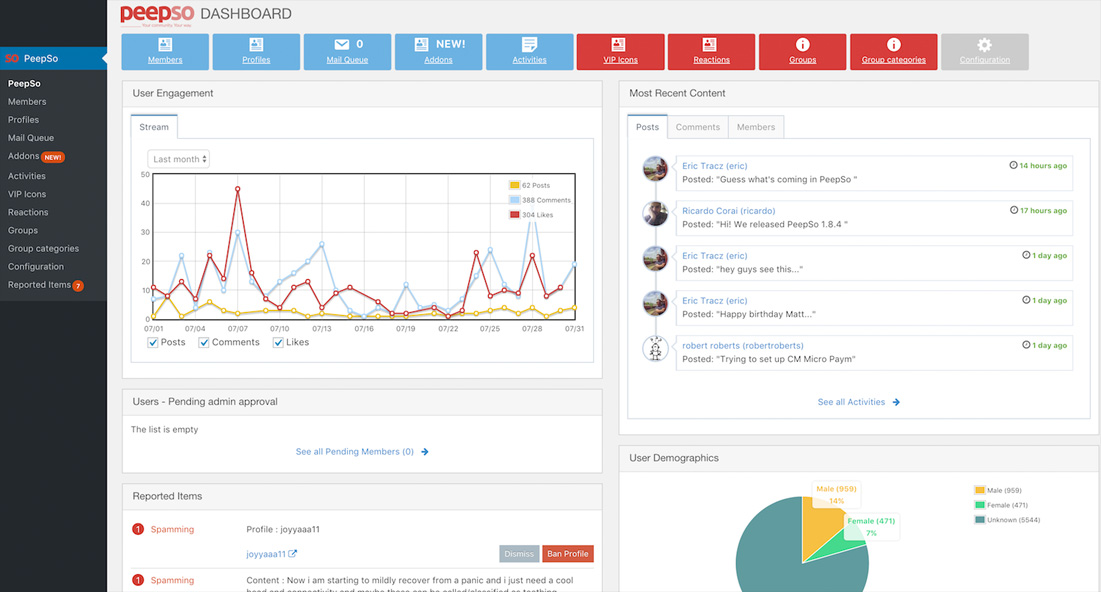The image size is (1101, 592).
Task: Click the Unknown (5544) demographics legend swatch
Action: point(980,520)
